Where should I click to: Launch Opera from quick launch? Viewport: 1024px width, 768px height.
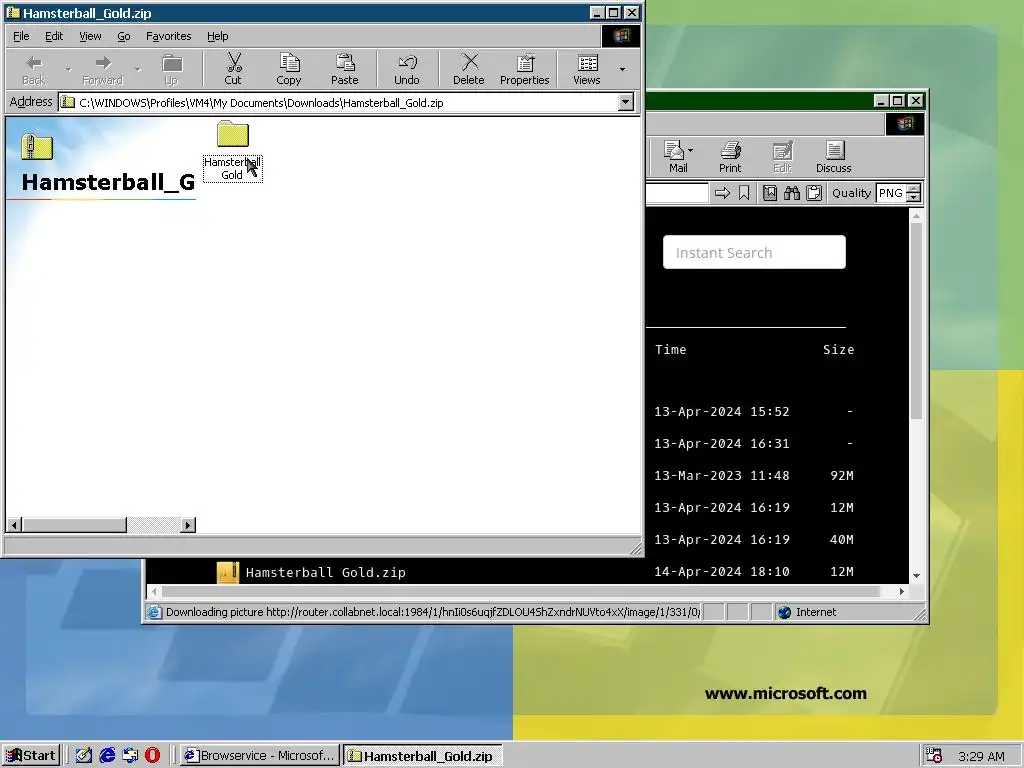click(x=152, y=756)
